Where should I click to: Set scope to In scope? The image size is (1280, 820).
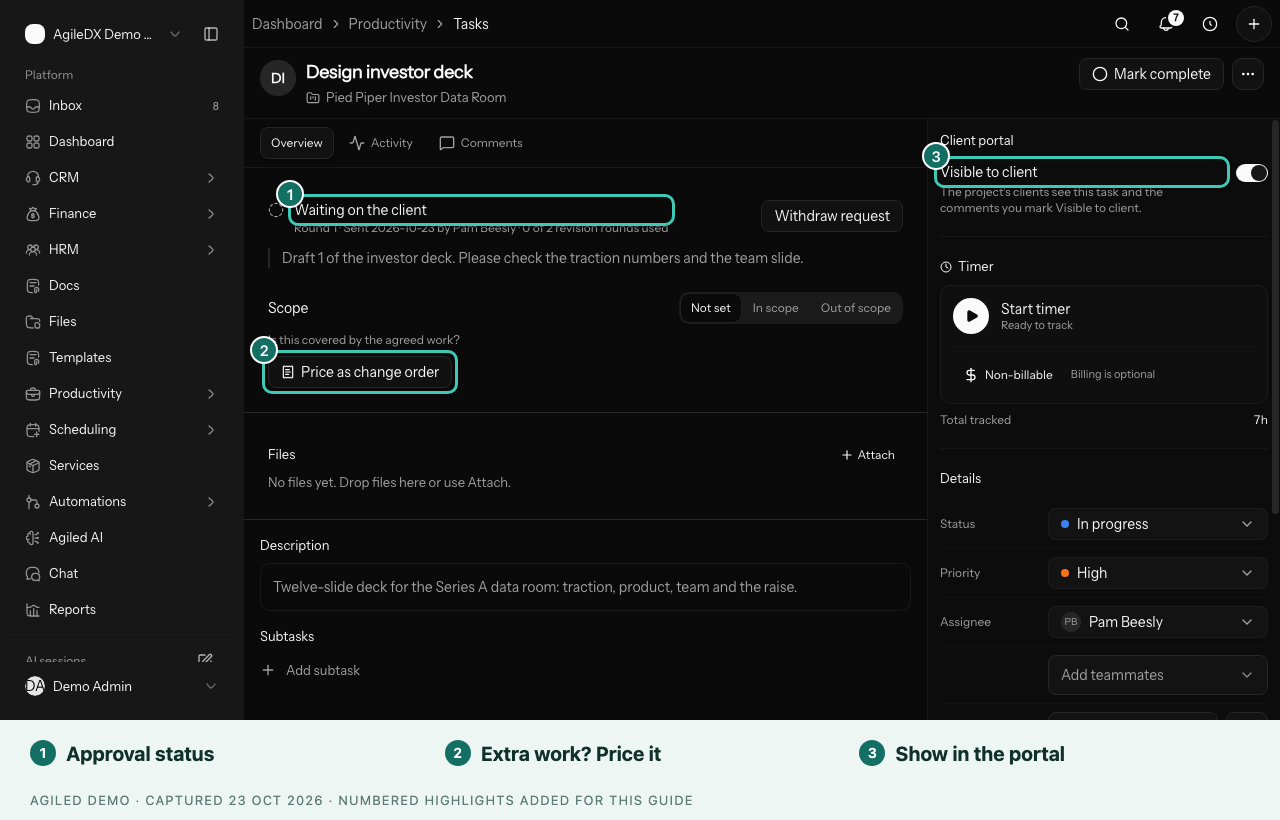pyautogui.click(x=775, y=308)
